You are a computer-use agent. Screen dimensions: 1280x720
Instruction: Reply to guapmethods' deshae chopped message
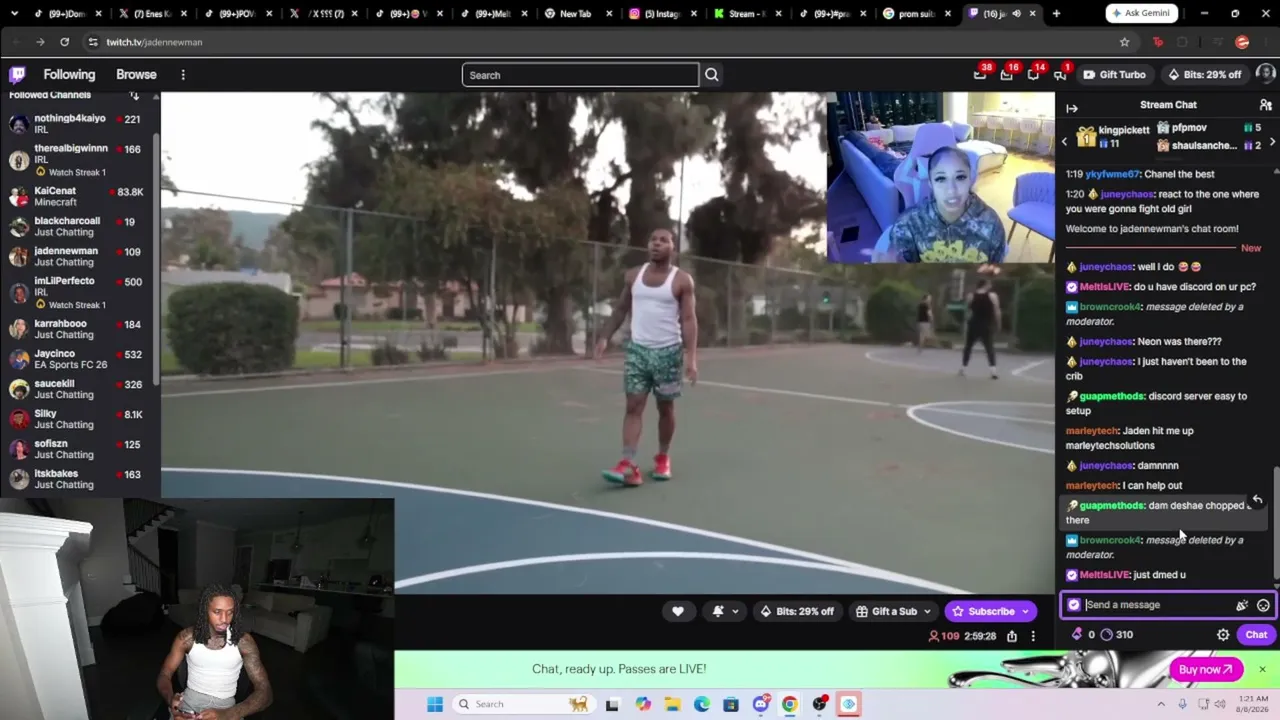1257,500
